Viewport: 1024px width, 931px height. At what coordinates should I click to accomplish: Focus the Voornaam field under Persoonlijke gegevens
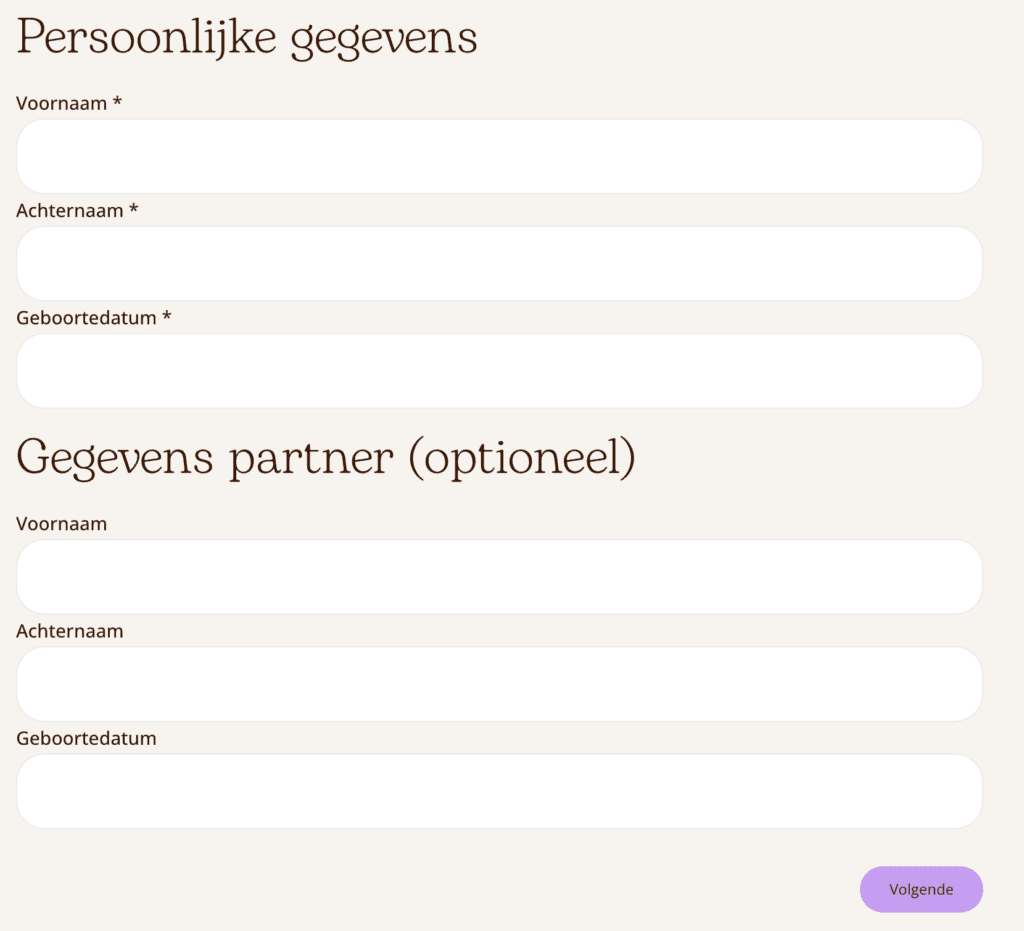[499, 156]
